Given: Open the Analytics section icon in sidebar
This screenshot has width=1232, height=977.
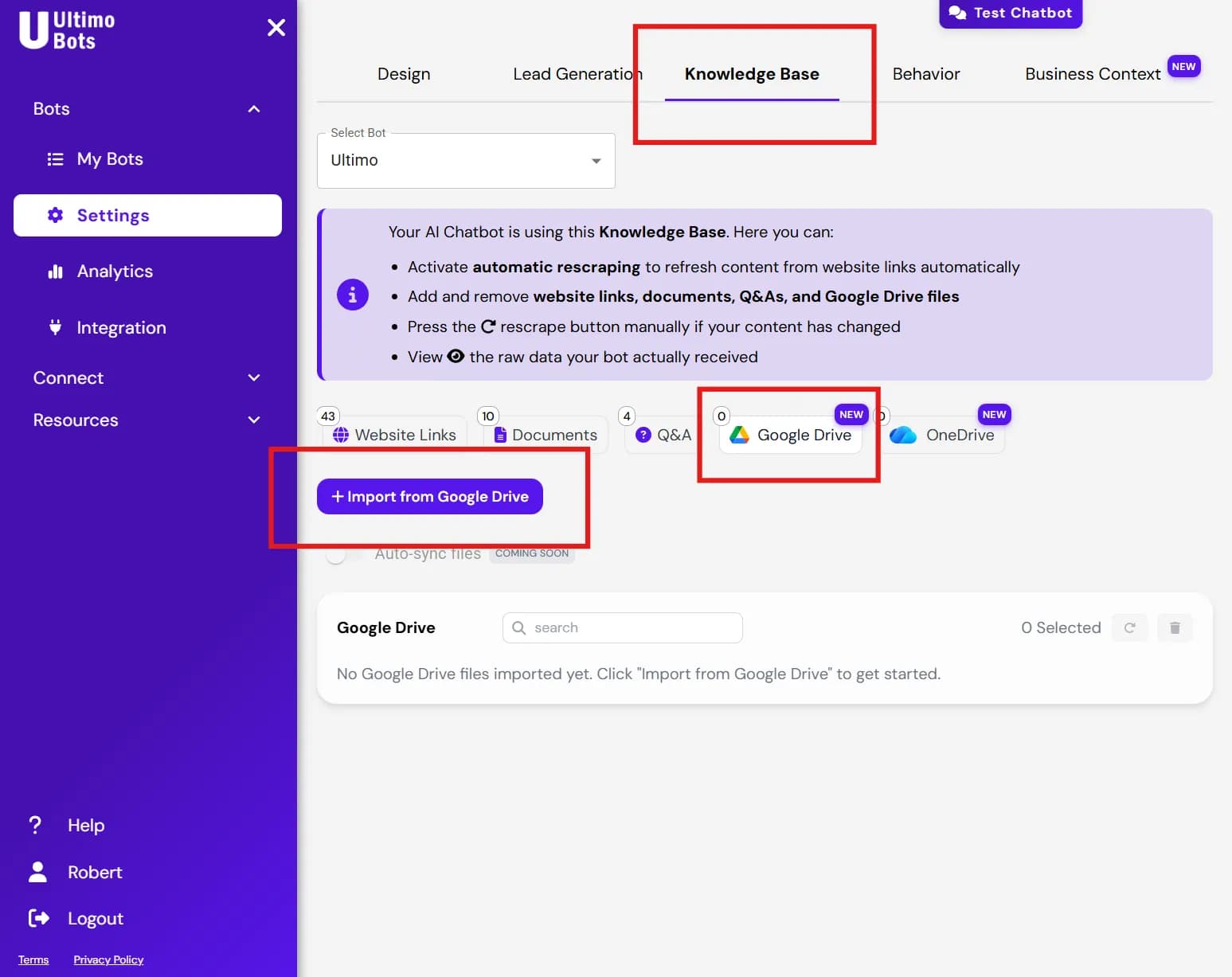Looking at the screenshot, I should 55,271.
